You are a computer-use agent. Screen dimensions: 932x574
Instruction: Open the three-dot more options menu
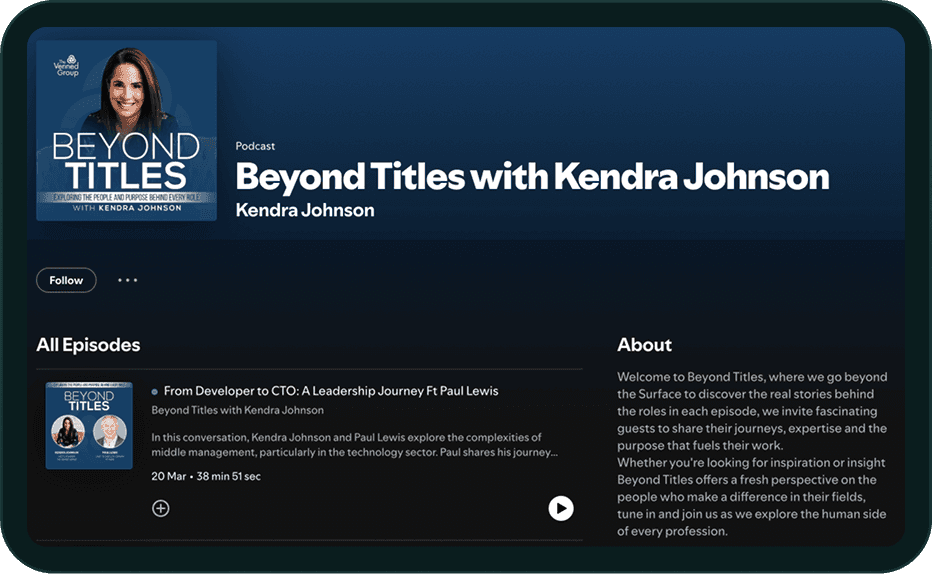click(127, 280)
